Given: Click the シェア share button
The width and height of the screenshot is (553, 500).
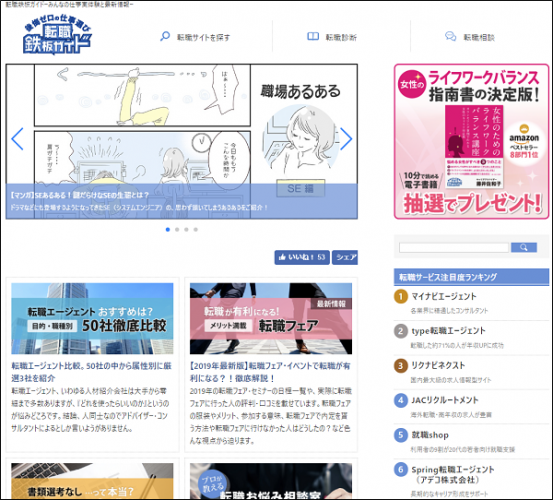Looking at the screenshot, I should tap(345, 257).
